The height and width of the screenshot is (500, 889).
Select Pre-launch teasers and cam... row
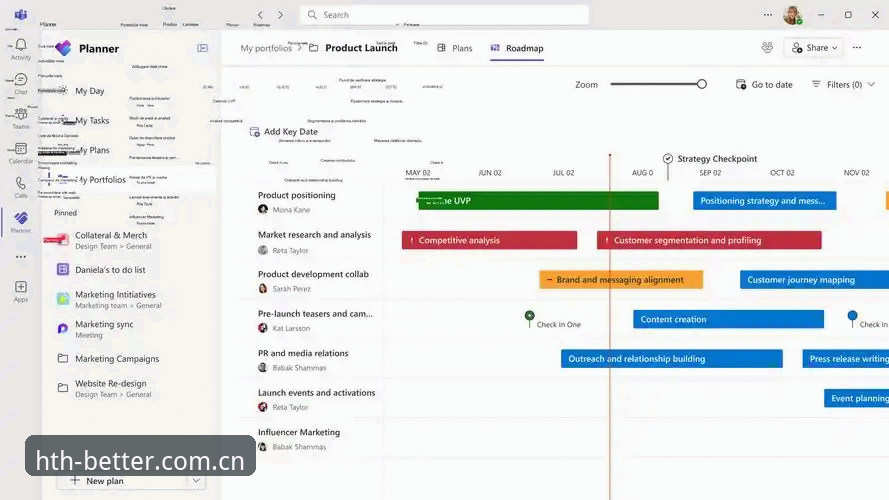[315, 313]
